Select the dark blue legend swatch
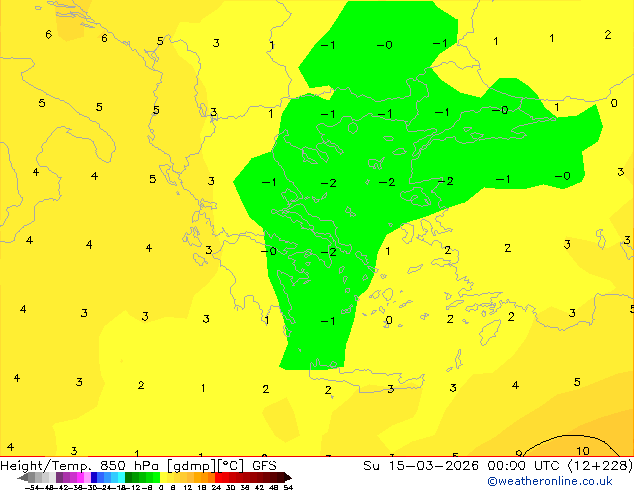The height and width of the screenshot is (490, 634). pos(94,477)
